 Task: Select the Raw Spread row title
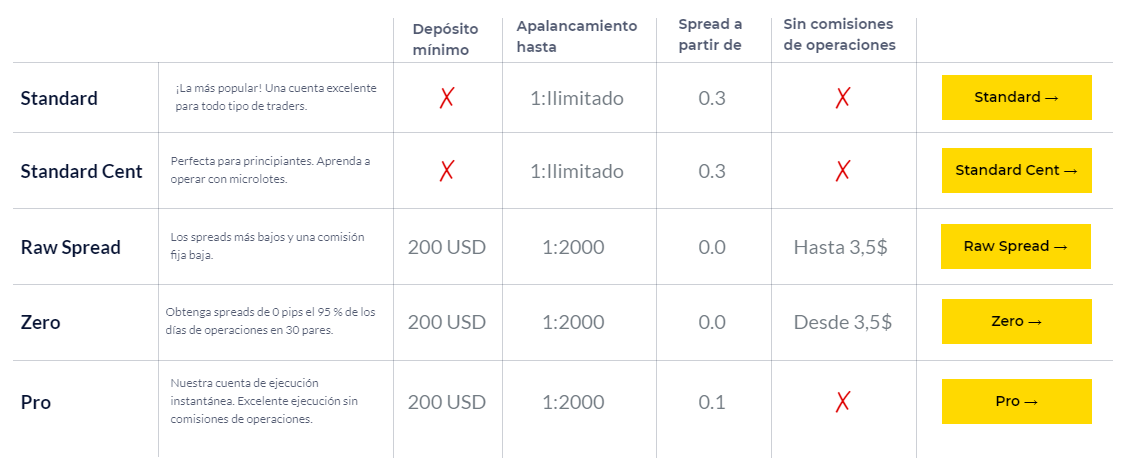(x=71, y=247)
